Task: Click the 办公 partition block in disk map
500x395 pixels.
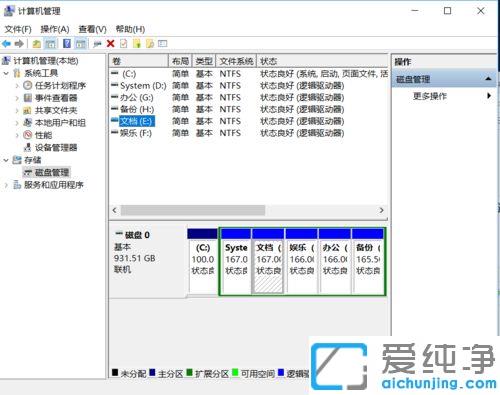Action: 335,262
